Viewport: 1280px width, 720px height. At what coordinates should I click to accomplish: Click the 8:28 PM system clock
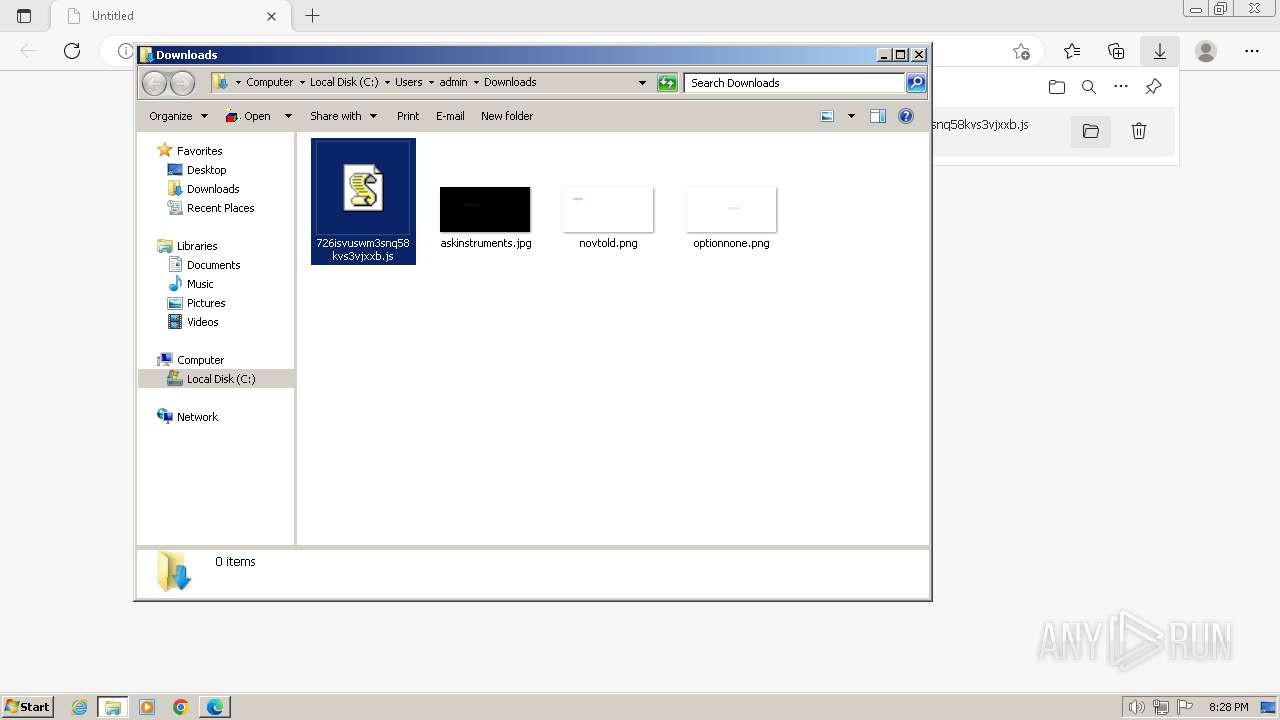[1228, 707]
